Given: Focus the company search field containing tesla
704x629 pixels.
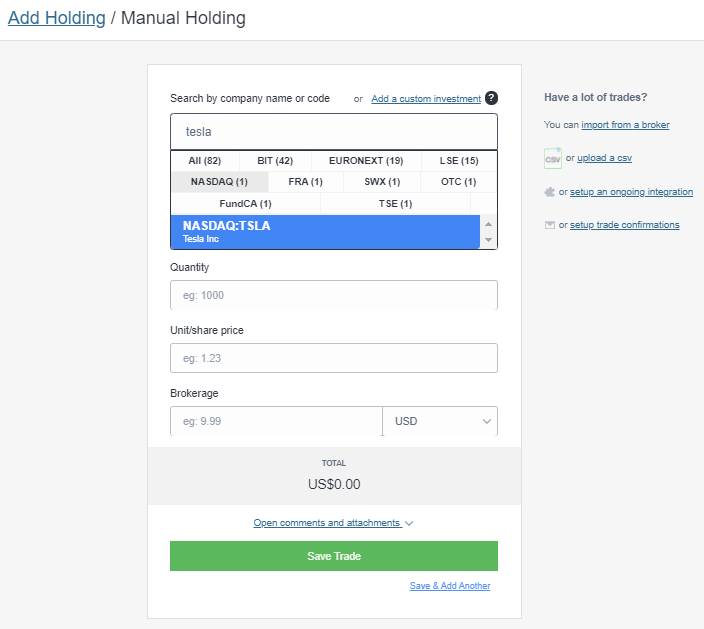Looking at the screenshot, I should (x=334, y=132).
